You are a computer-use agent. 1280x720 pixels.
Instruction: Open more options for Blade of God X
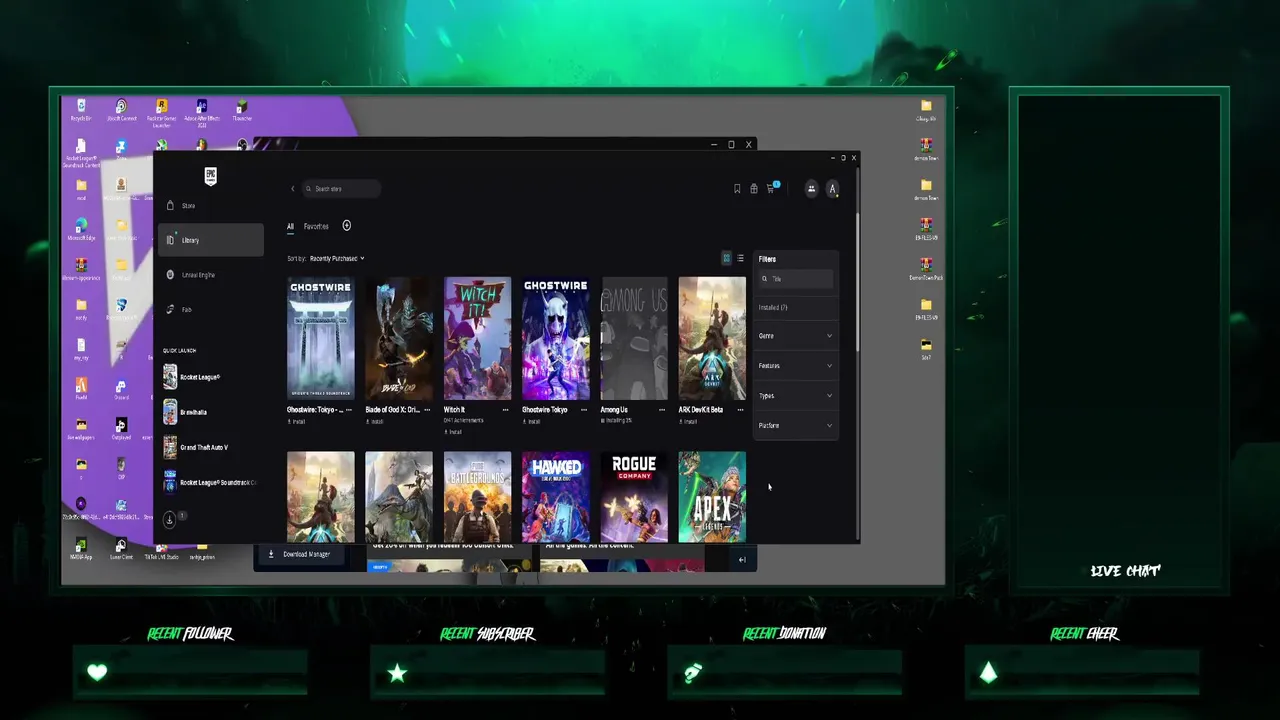tap(427, 410)
